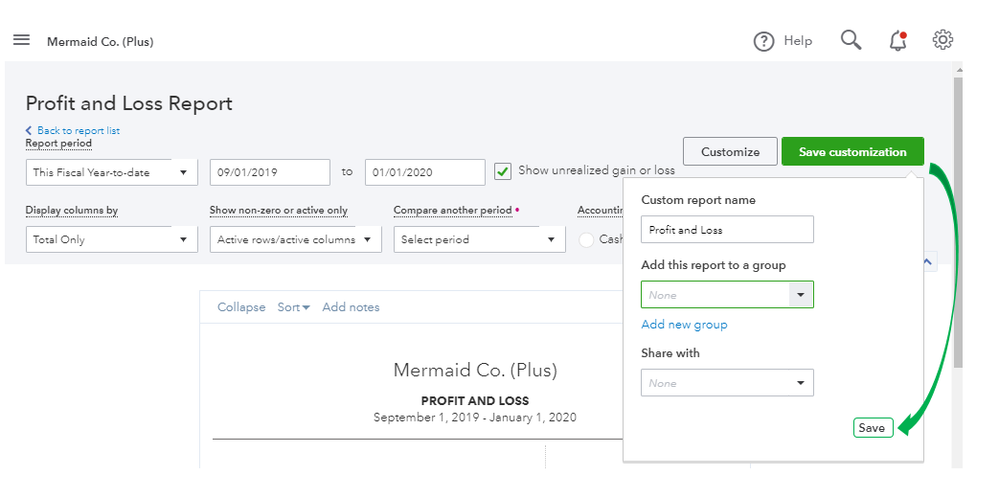
Task: Expand the Share with dropdown
Action: point(727,383)
